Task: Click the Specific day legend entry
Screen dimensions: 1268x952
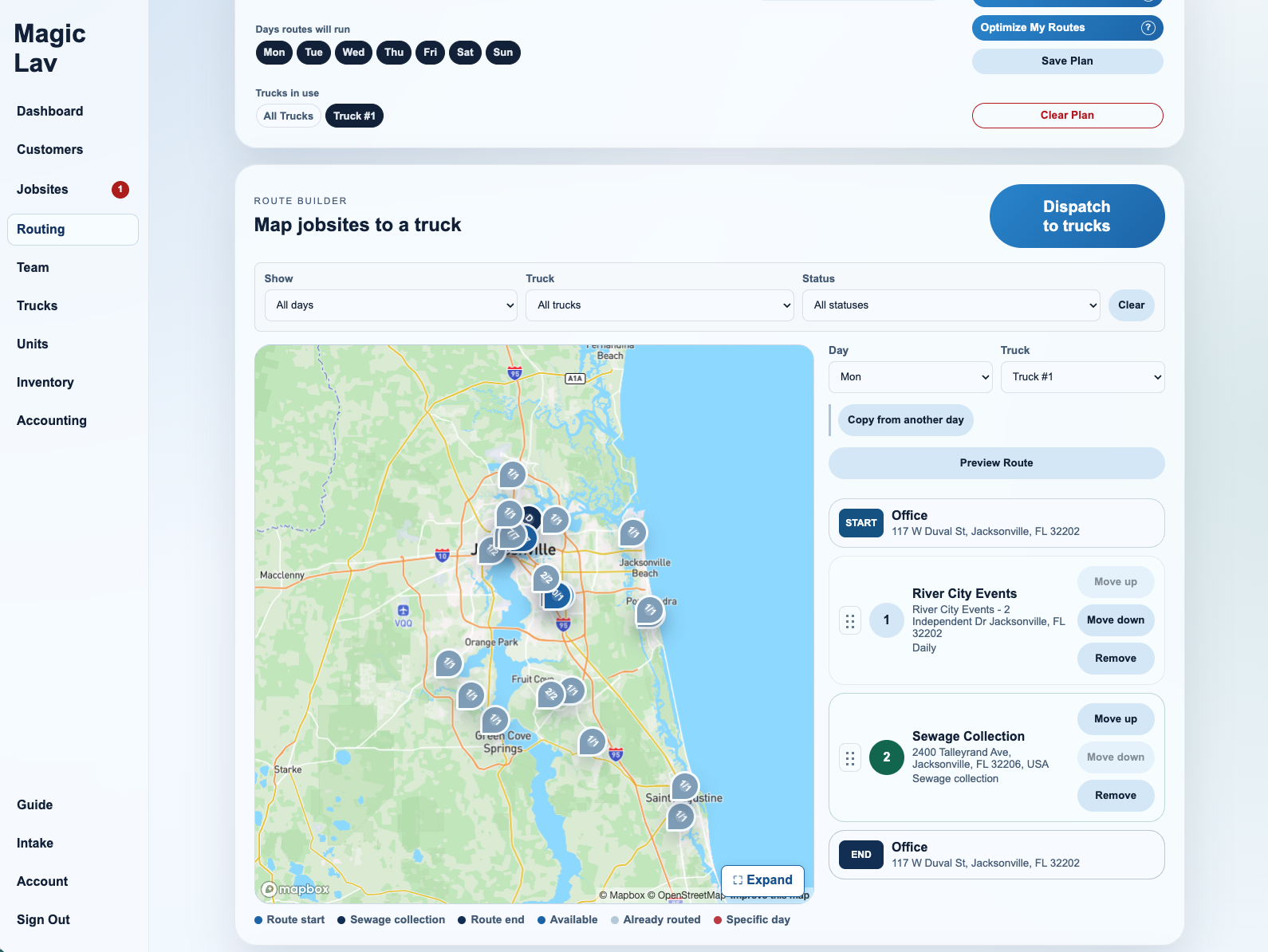Action: click(751, 920)
